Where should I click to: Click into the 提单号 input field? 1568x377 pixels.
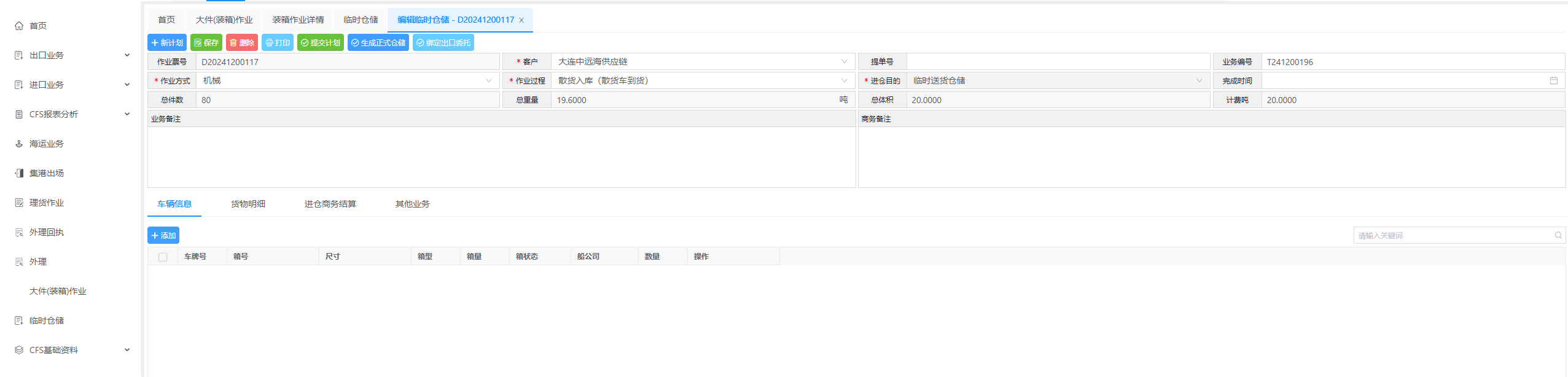[x=1057, y=61]
